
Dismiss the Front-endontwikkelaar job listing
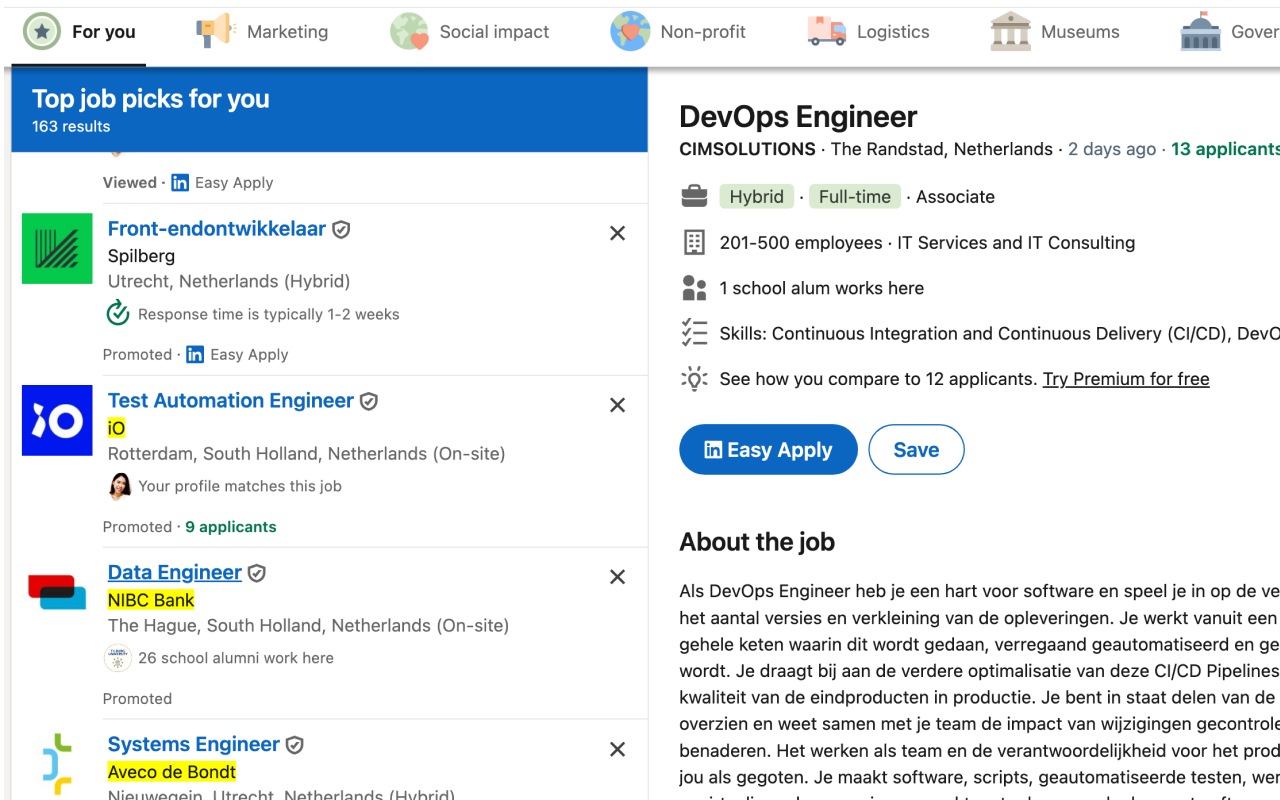[618, 233]
